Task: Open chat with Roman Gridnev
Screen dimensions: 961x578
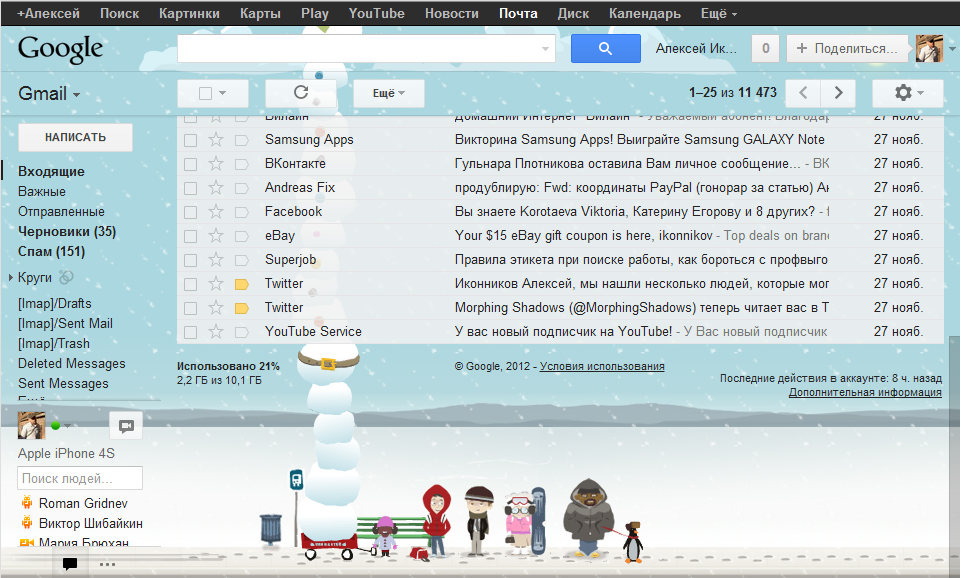Action: [x=83, y=504]
